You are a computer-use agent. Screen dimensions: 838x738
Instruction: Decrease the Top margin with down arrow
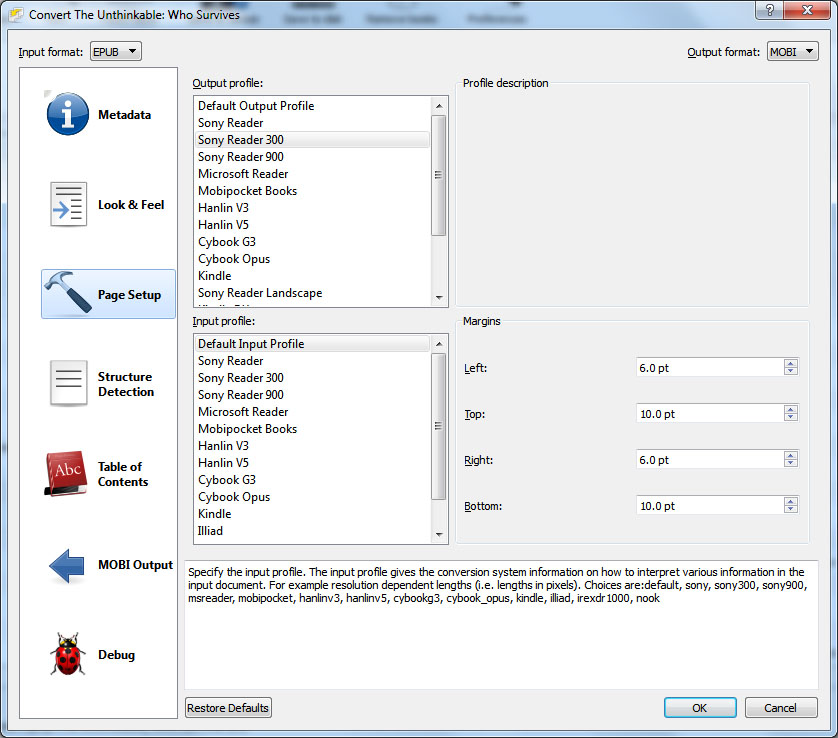791,418
